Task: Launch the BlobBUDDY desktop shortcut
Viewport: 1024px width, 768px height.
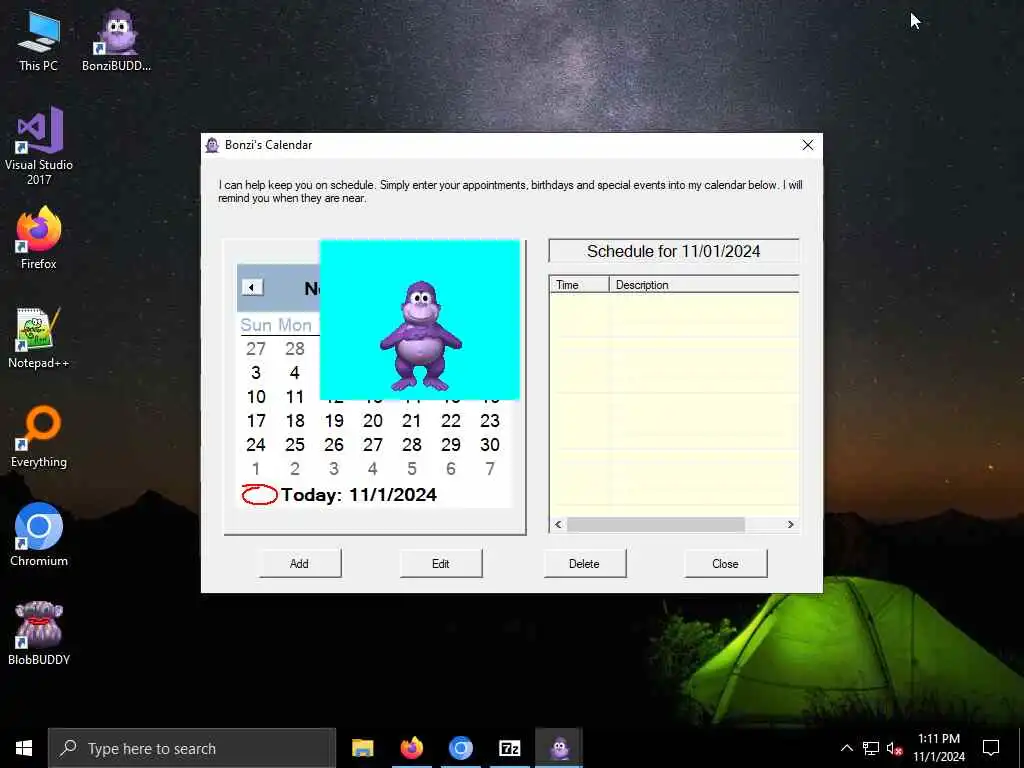Action: [x=39, y=633]
